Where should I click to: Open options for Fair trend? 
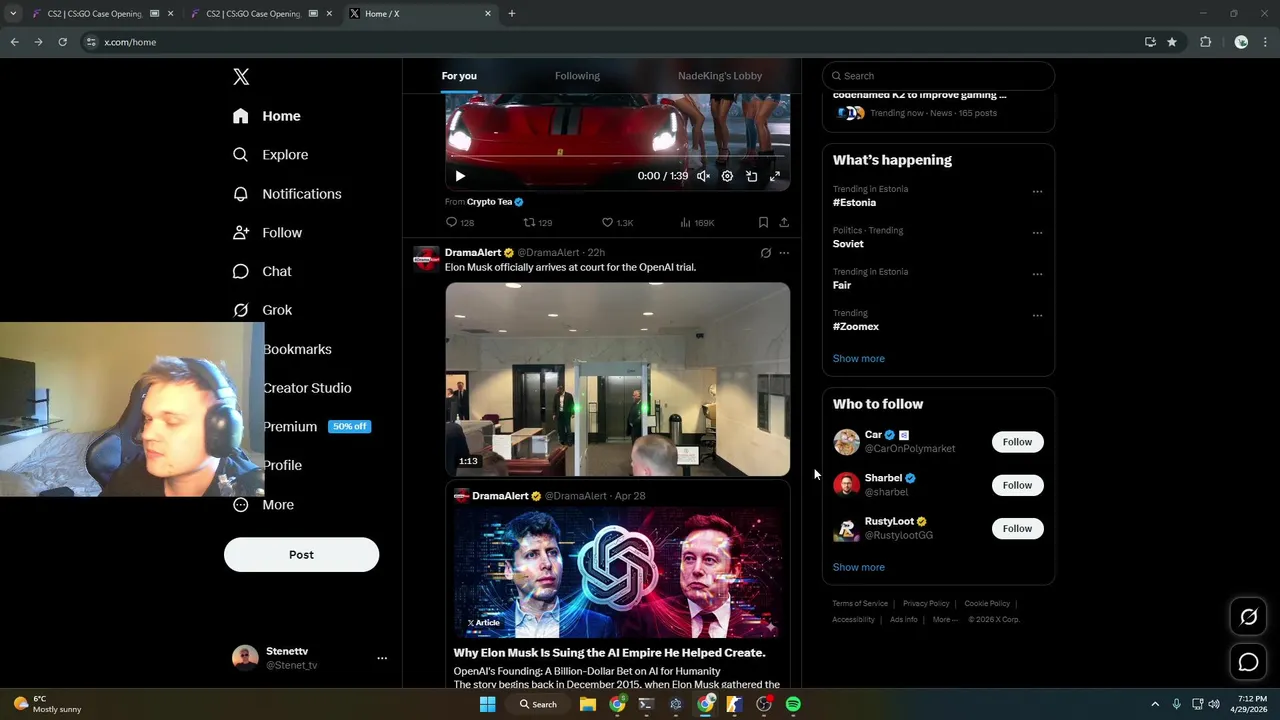click(x=1037, y=274)
